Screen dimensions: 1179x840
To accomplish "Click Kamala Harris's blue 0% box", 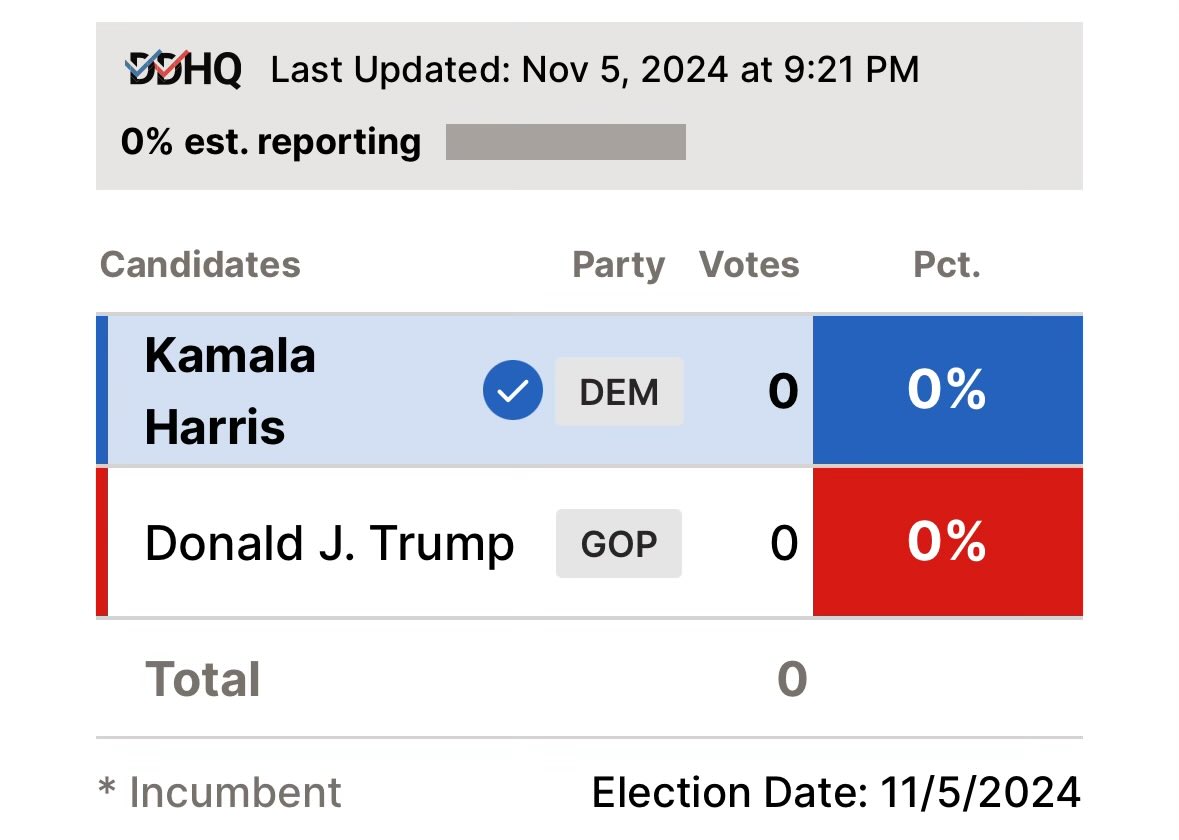I will coord(947,390).
